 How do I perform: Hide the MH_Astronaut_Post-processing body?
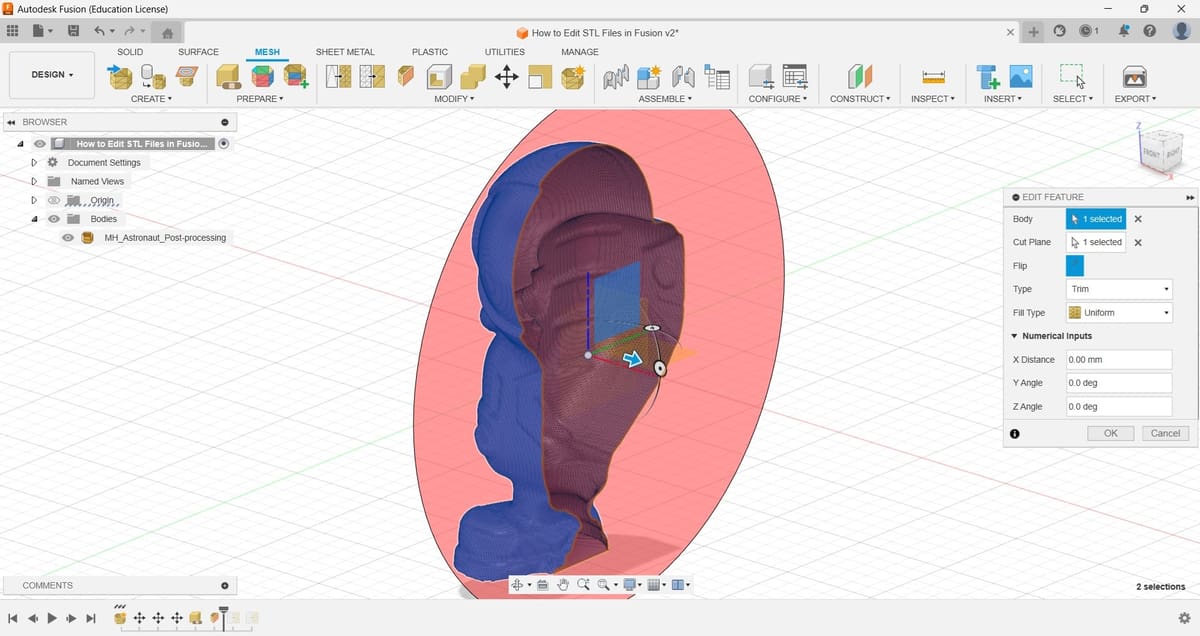coord(68,238)
